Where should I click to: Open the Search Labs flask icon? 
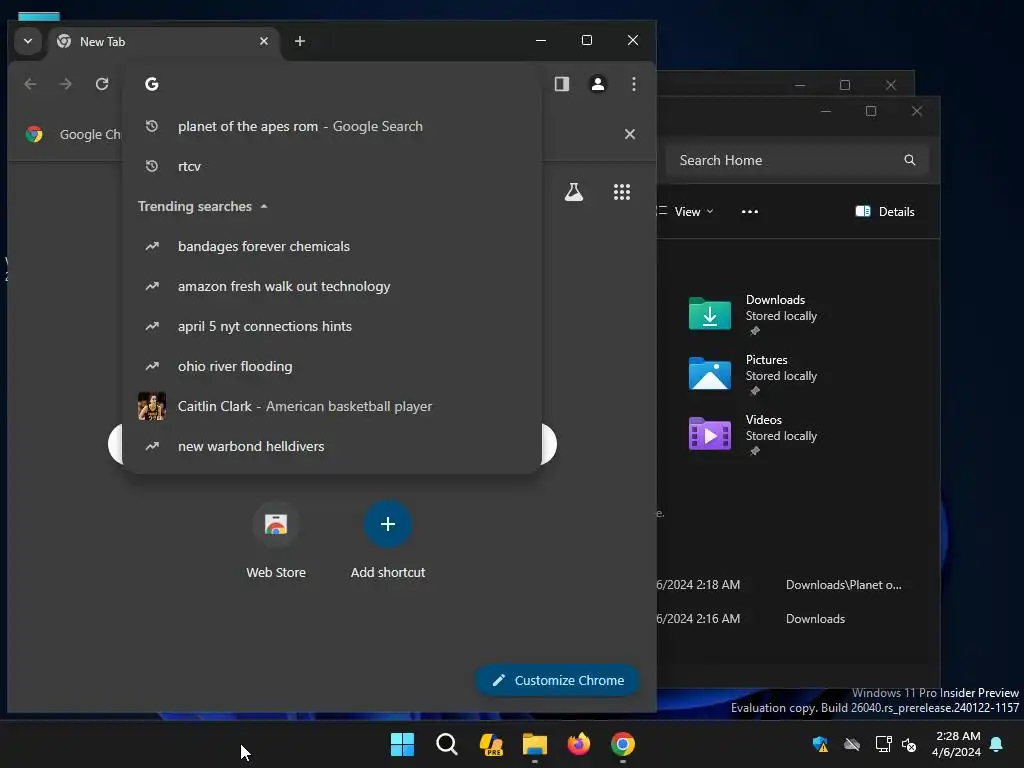click(x=573, y=192)
